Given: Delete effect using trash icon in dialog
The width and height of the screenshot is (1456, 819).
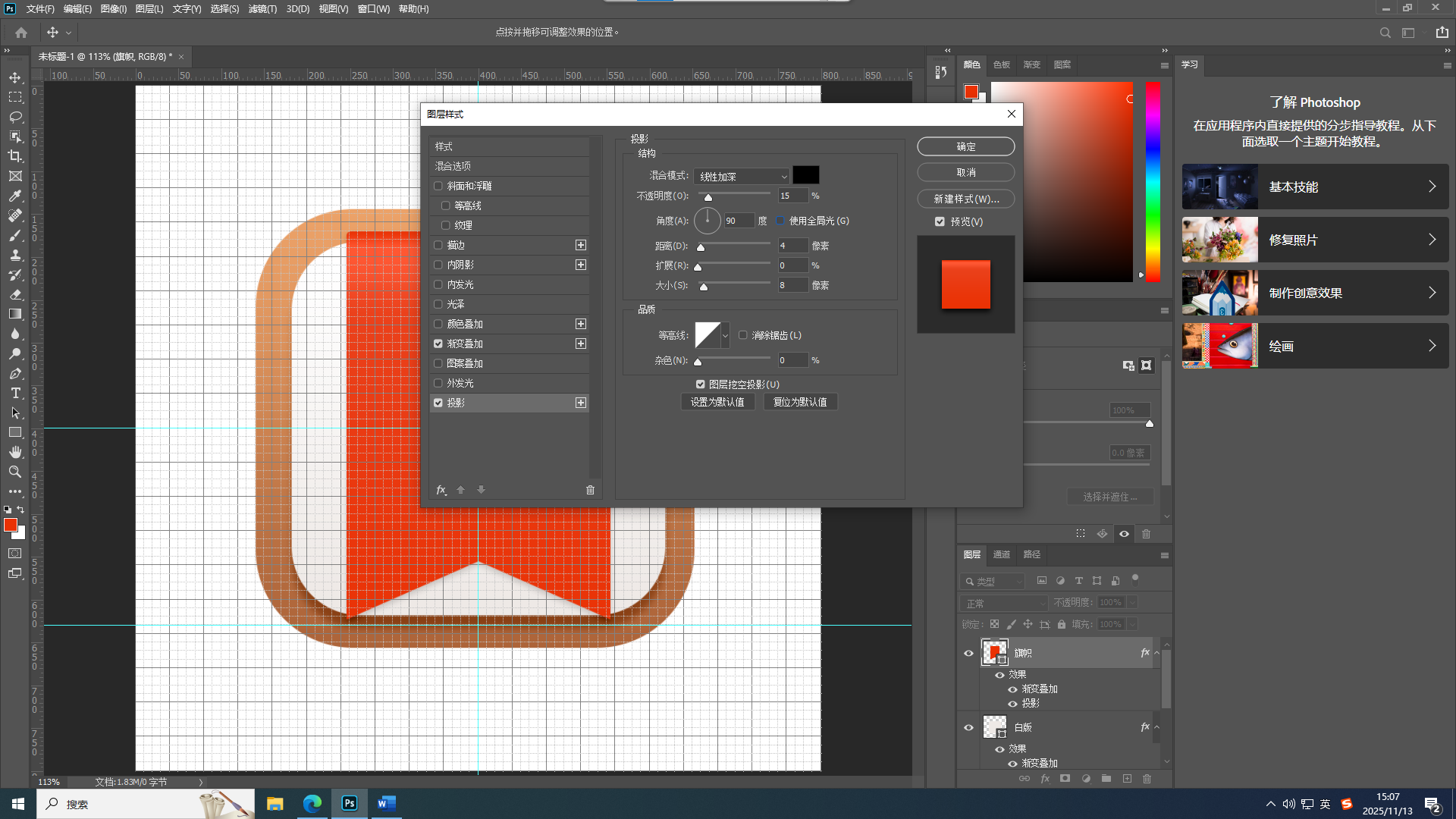Looking at the screenshot, I should pos(590,490).
